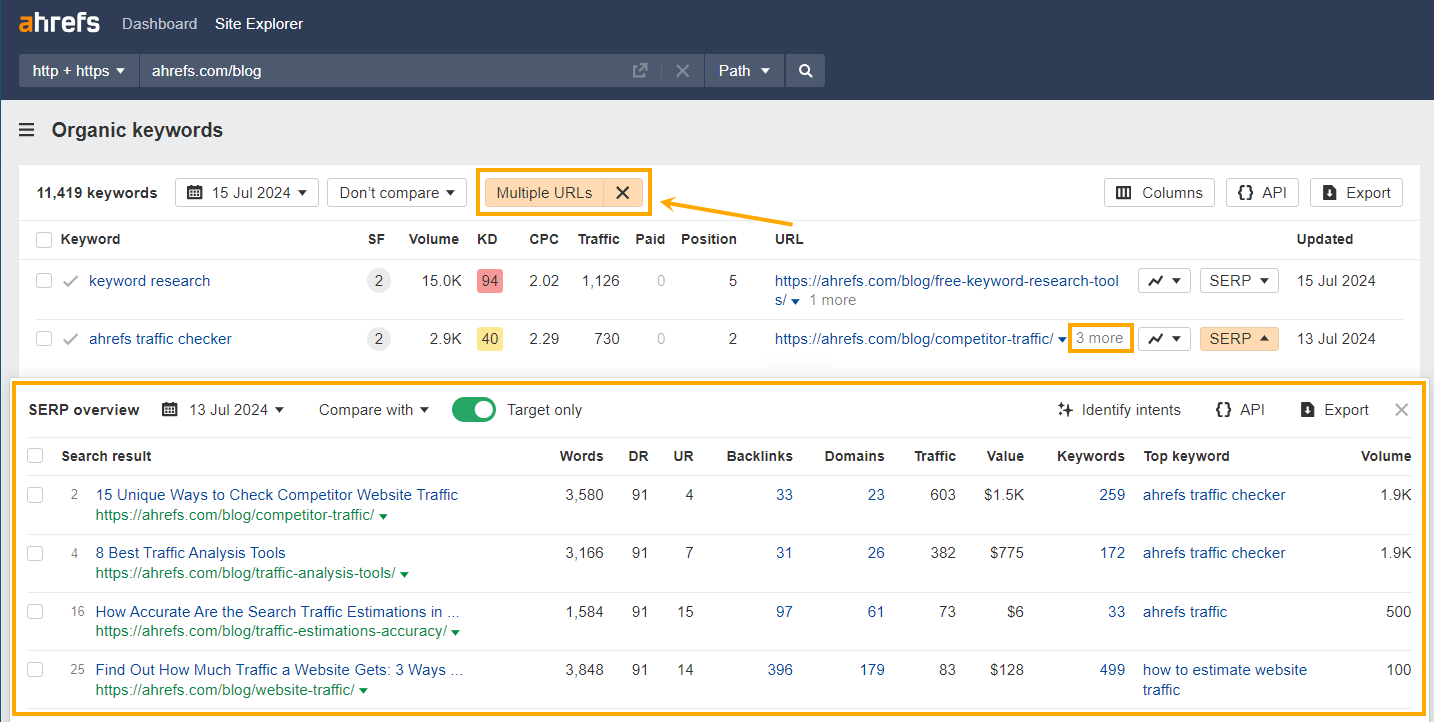Open the Don't compare dropdown
Image resolution: width=1434 pixels, height=722 pixels.
[397, 192]
